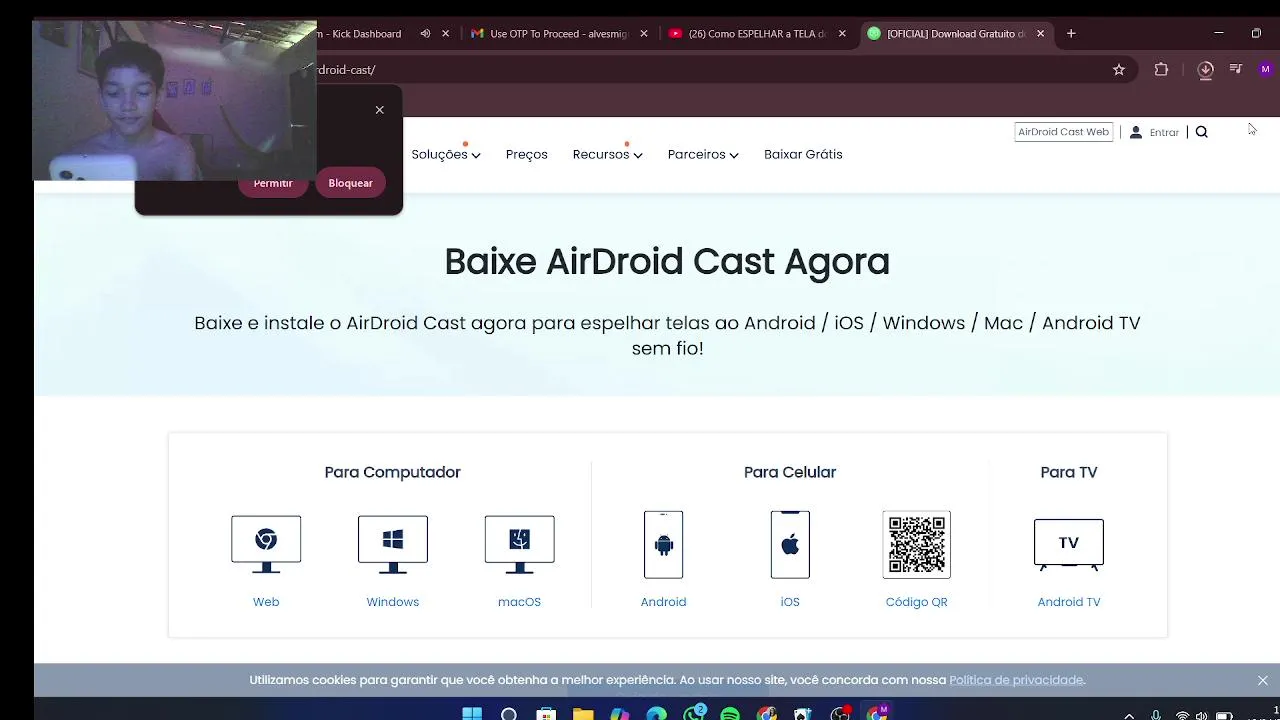Choose the iOS Apple phone icon
Image resolution: width=1280 pixels, height=720 pixels.
790,544
